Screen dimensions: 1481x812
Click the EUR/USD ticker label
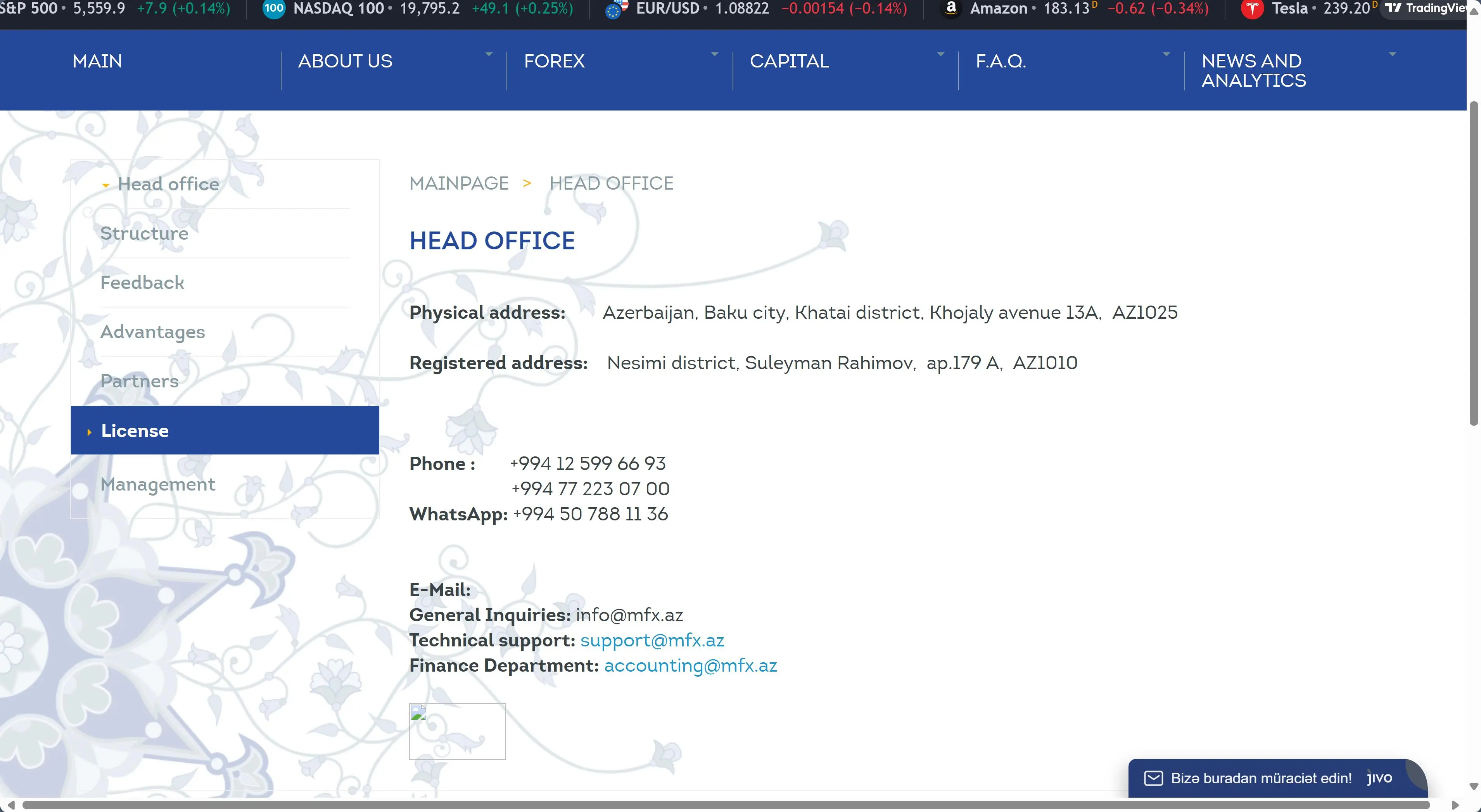pyautogui.click(x=667, y=9)
